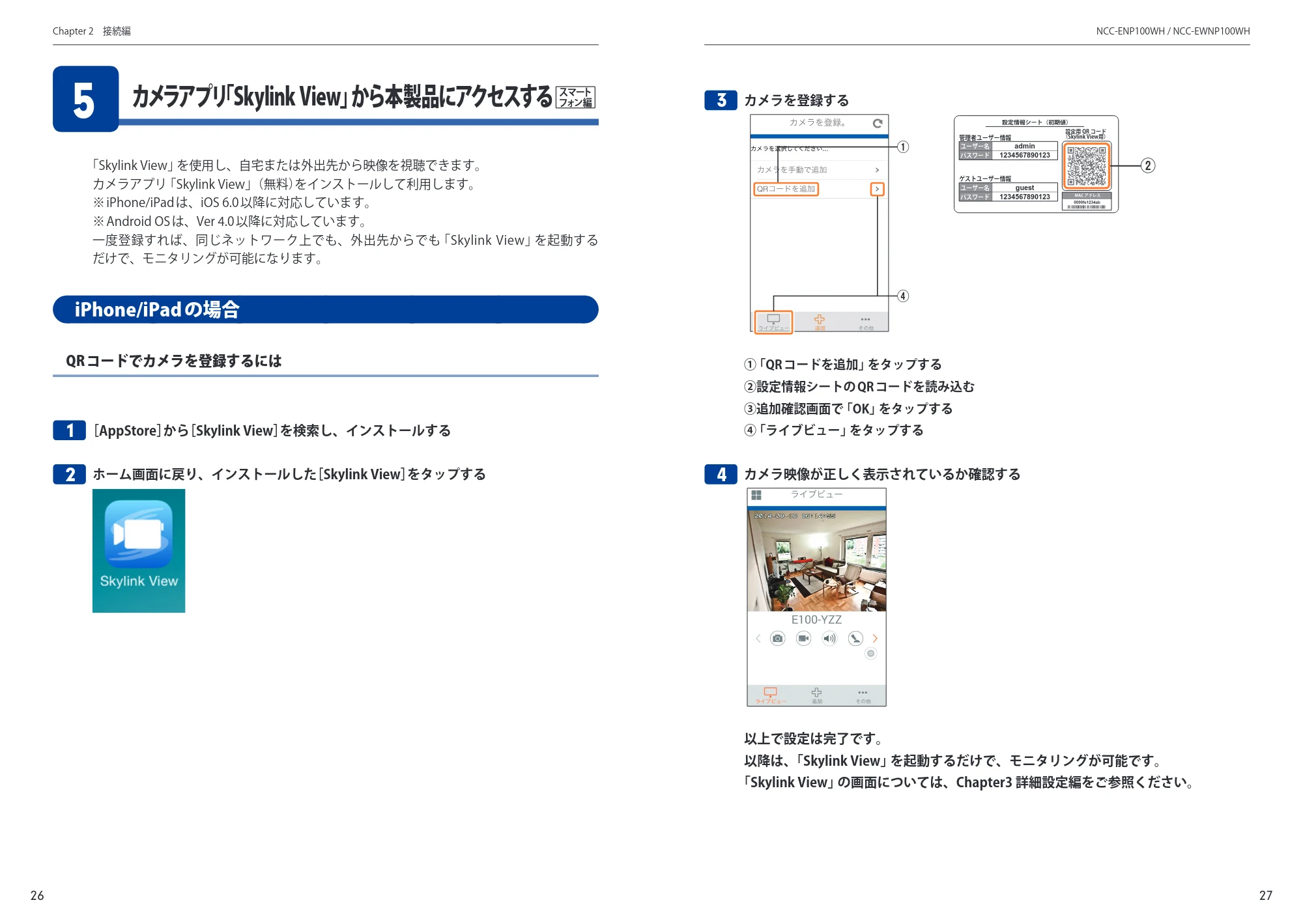Open ライブビュー tab in registration screen
The height and width of the screenshot is (924, 1303).
773,322
